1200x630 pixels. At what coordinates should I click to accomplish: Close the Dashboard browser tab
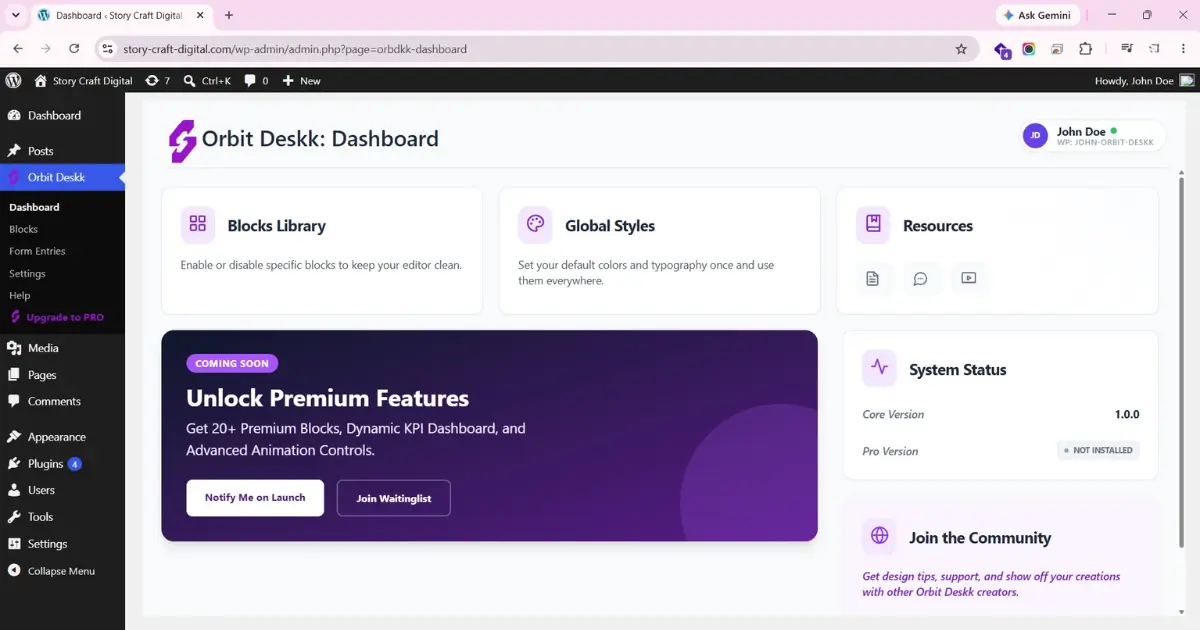click(200, 15)
